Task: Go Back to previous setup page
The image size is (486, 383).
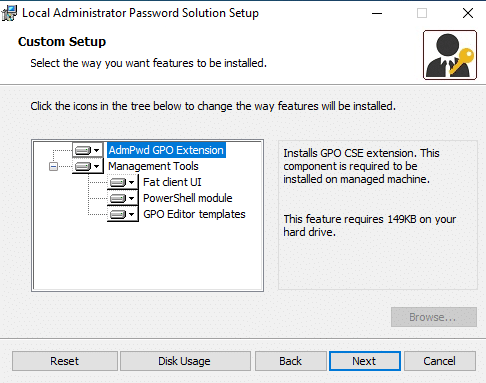Action: (291, 361)
